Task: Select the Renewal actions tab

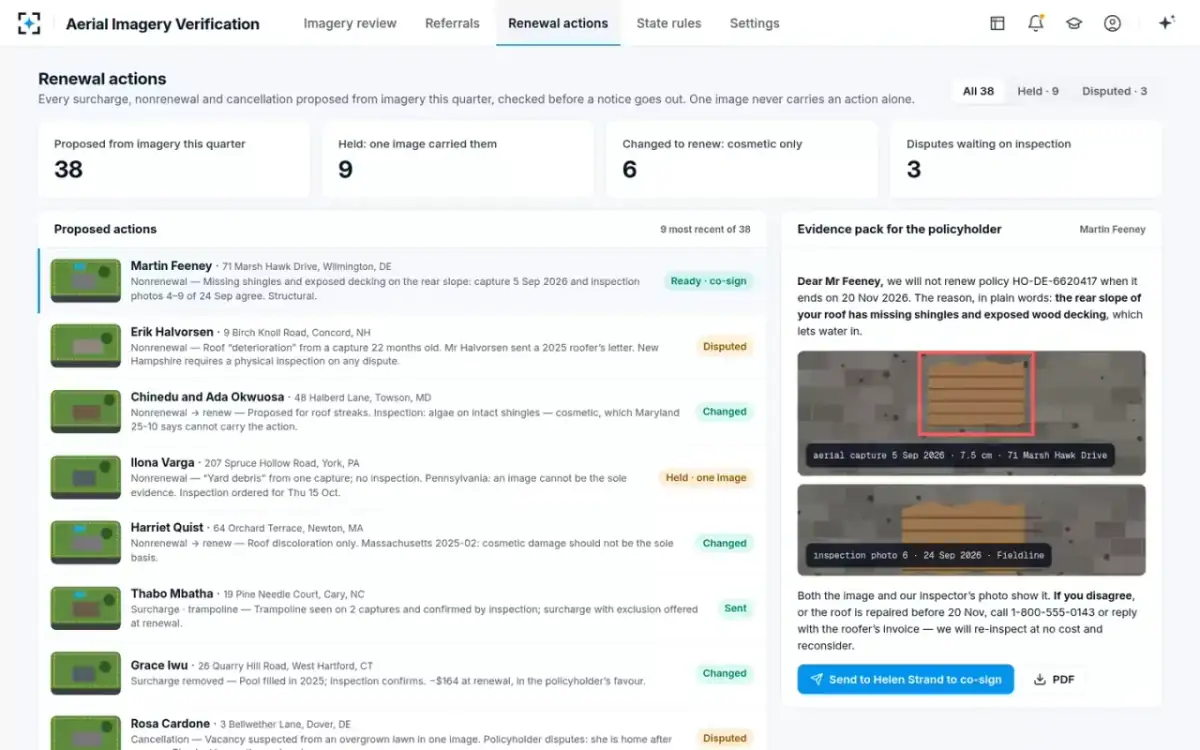Action: (x=558, y=23)
